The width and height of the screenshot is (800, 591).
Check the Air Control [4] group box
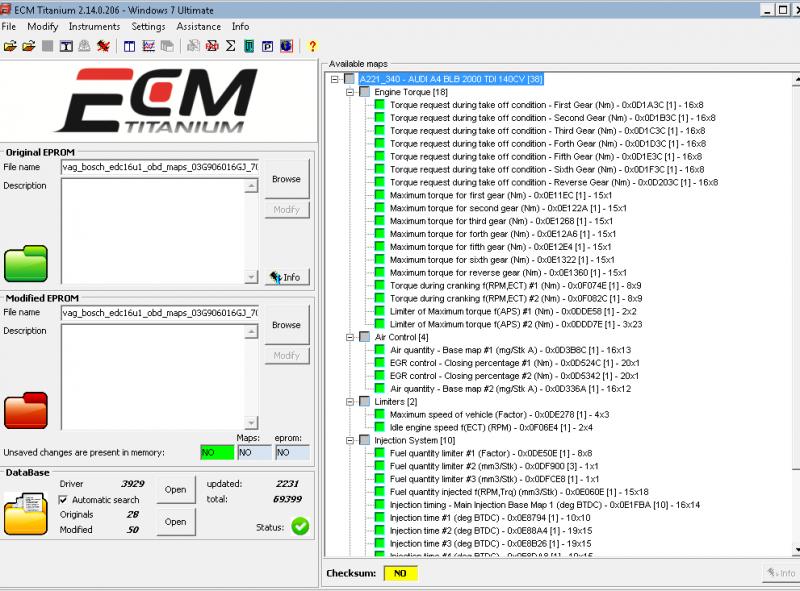365,337
